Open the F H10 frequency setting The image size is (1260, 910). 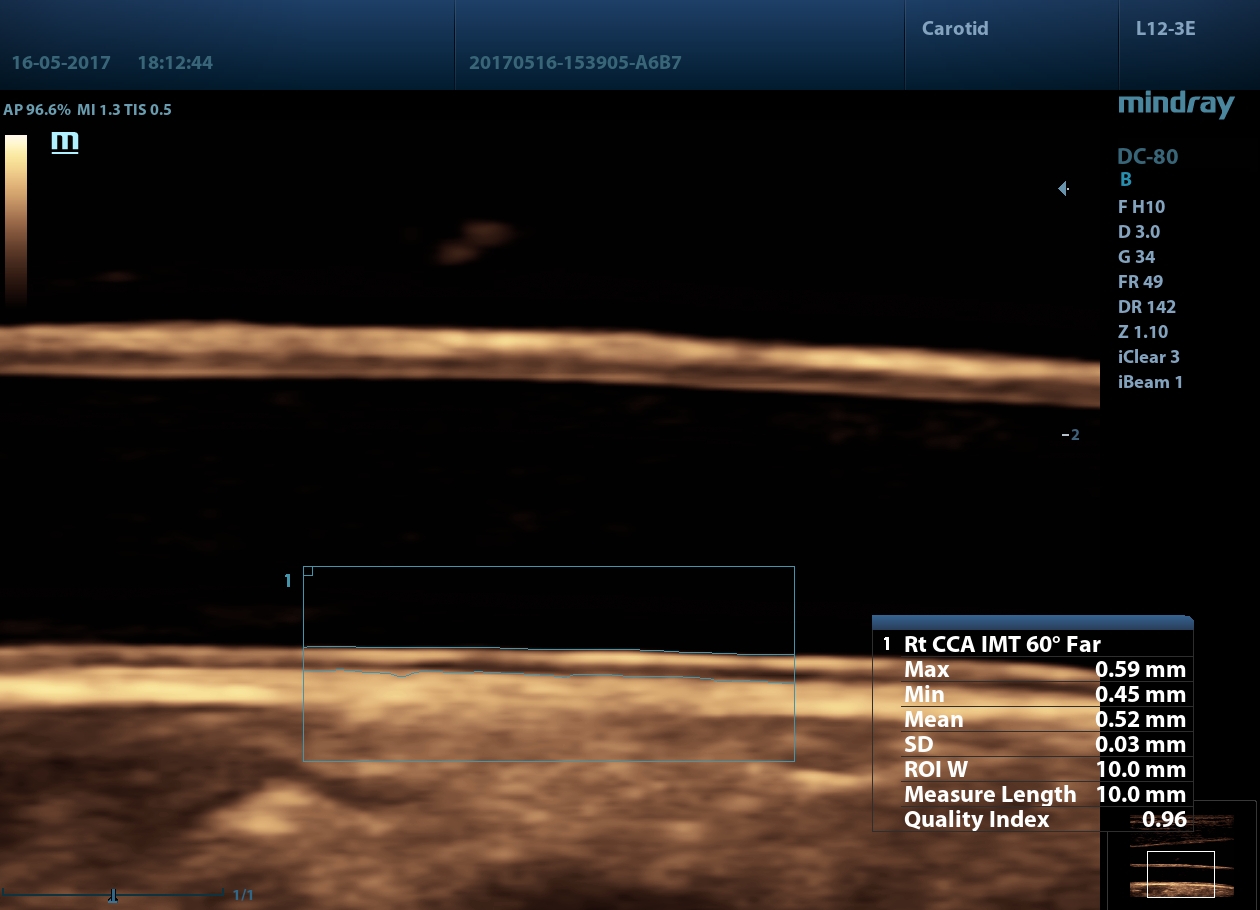coord(1141,207)
